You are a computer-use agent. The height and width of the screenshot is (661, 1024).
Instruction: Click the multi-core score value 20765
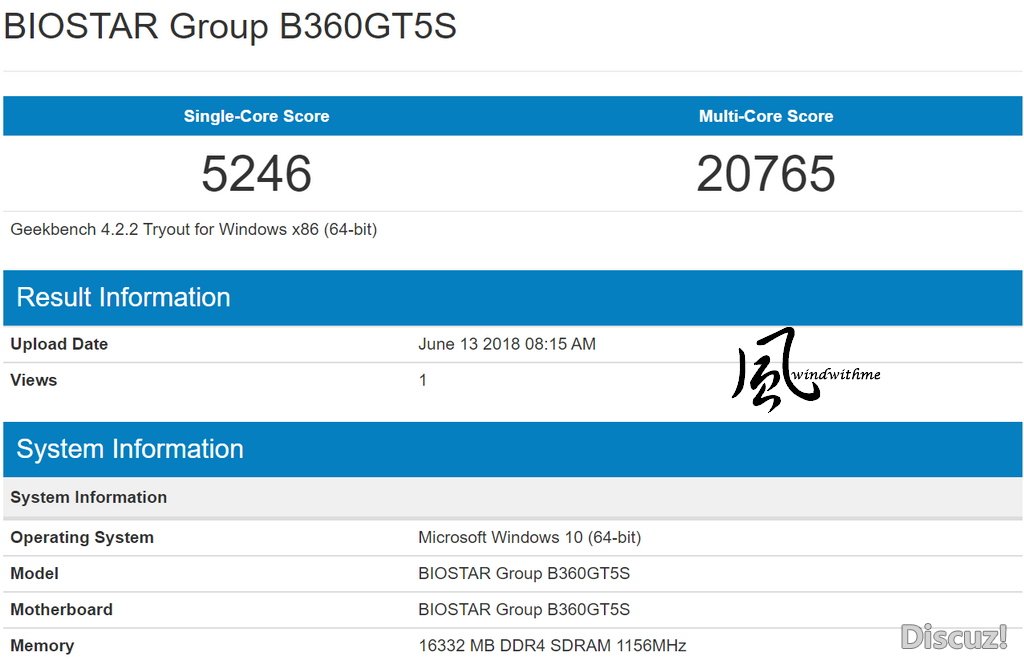pyautogui.click(x=766, y=174)
